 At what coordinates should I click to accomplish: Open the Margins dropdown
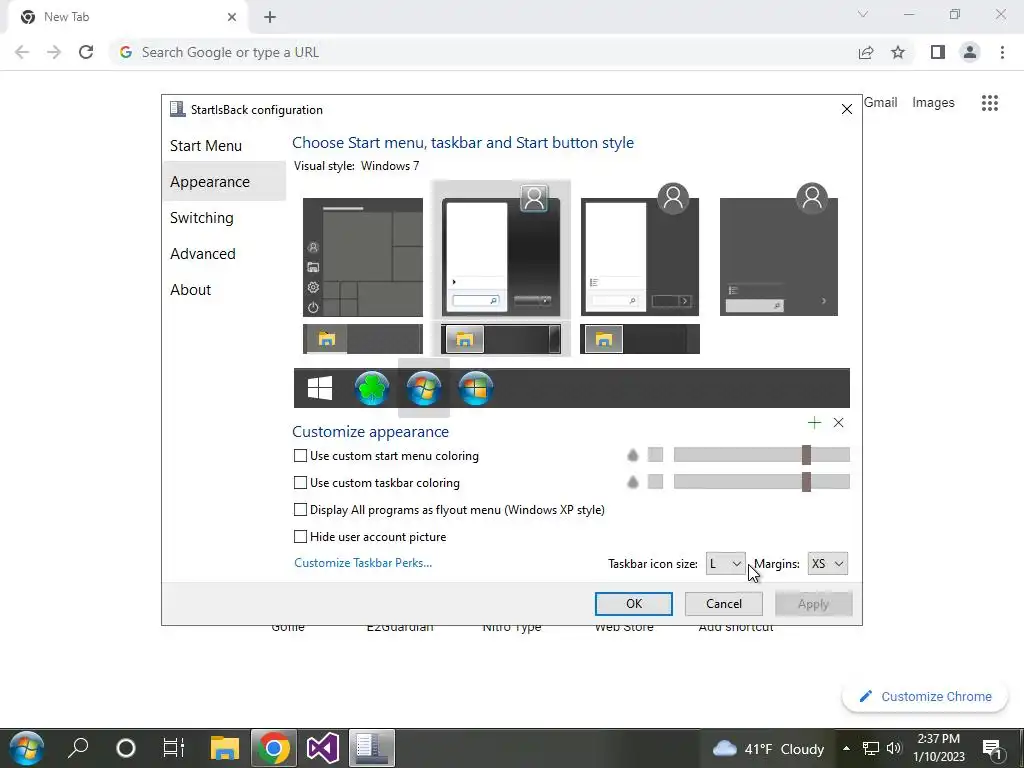[x=827, y=564]
